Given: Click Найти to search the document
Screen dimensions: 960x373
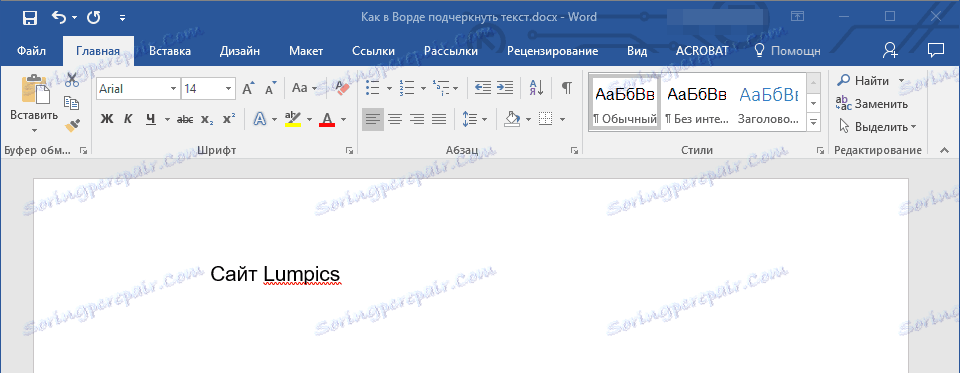Looking at the screenshot, I should coord(864,81).
